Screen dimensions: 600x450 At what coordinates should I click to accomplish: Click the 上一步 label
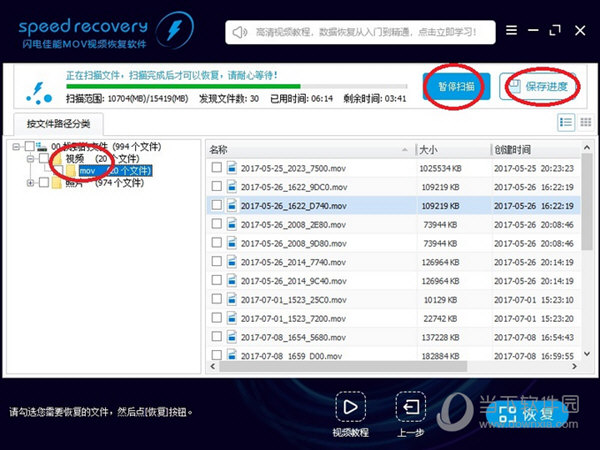(411, 432)
